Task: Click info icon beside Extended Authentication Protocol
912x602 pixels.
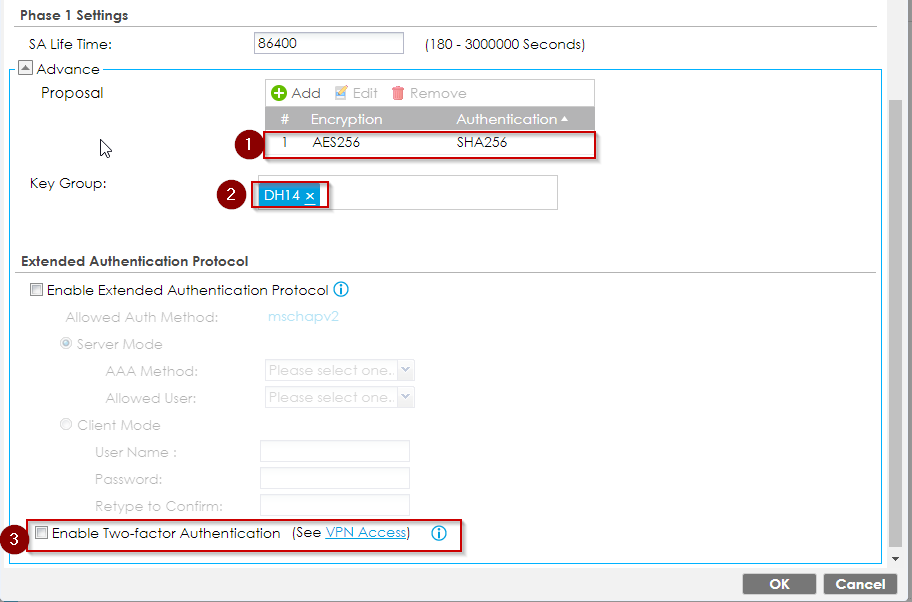Action: point(341,290)
